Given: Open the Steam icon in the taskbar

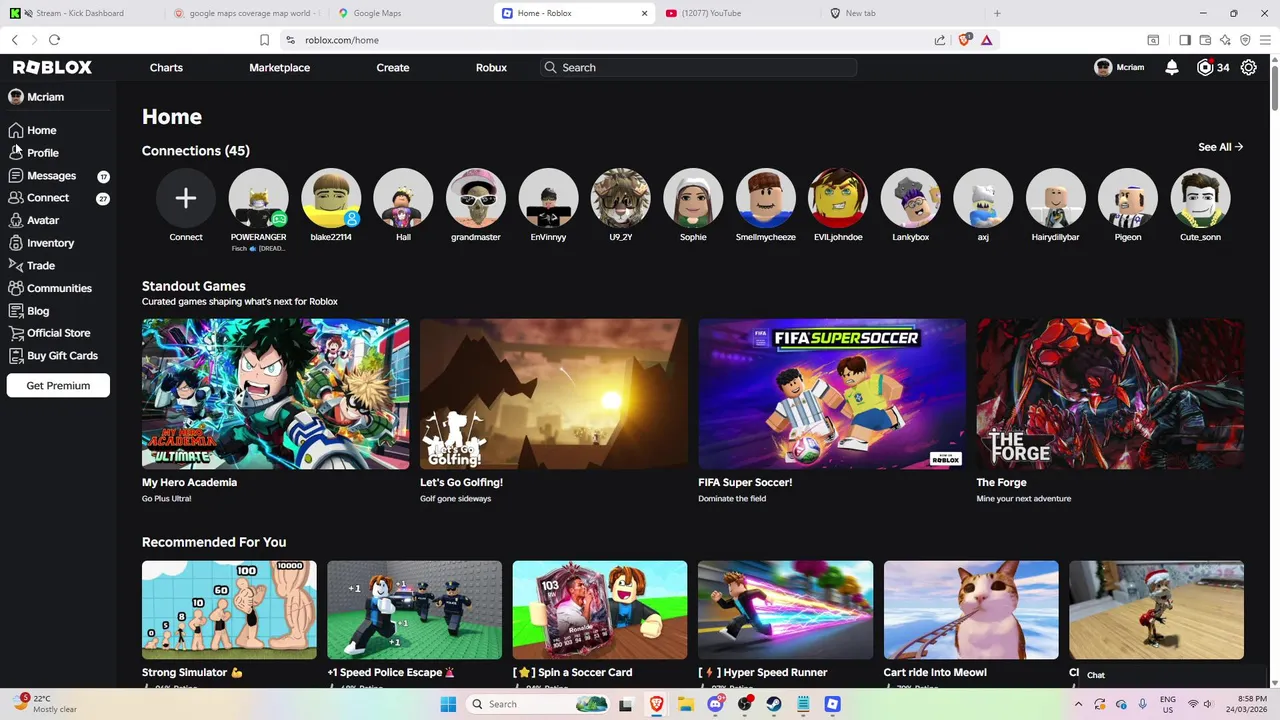Looking at the screenshot, I should 774,704.
